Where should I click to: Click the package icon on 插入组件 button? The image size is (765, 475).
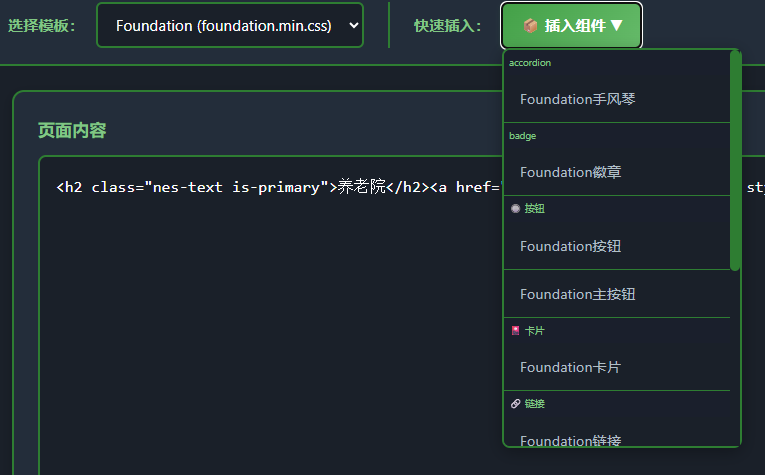pyautogui.click(x=531, y=26)
